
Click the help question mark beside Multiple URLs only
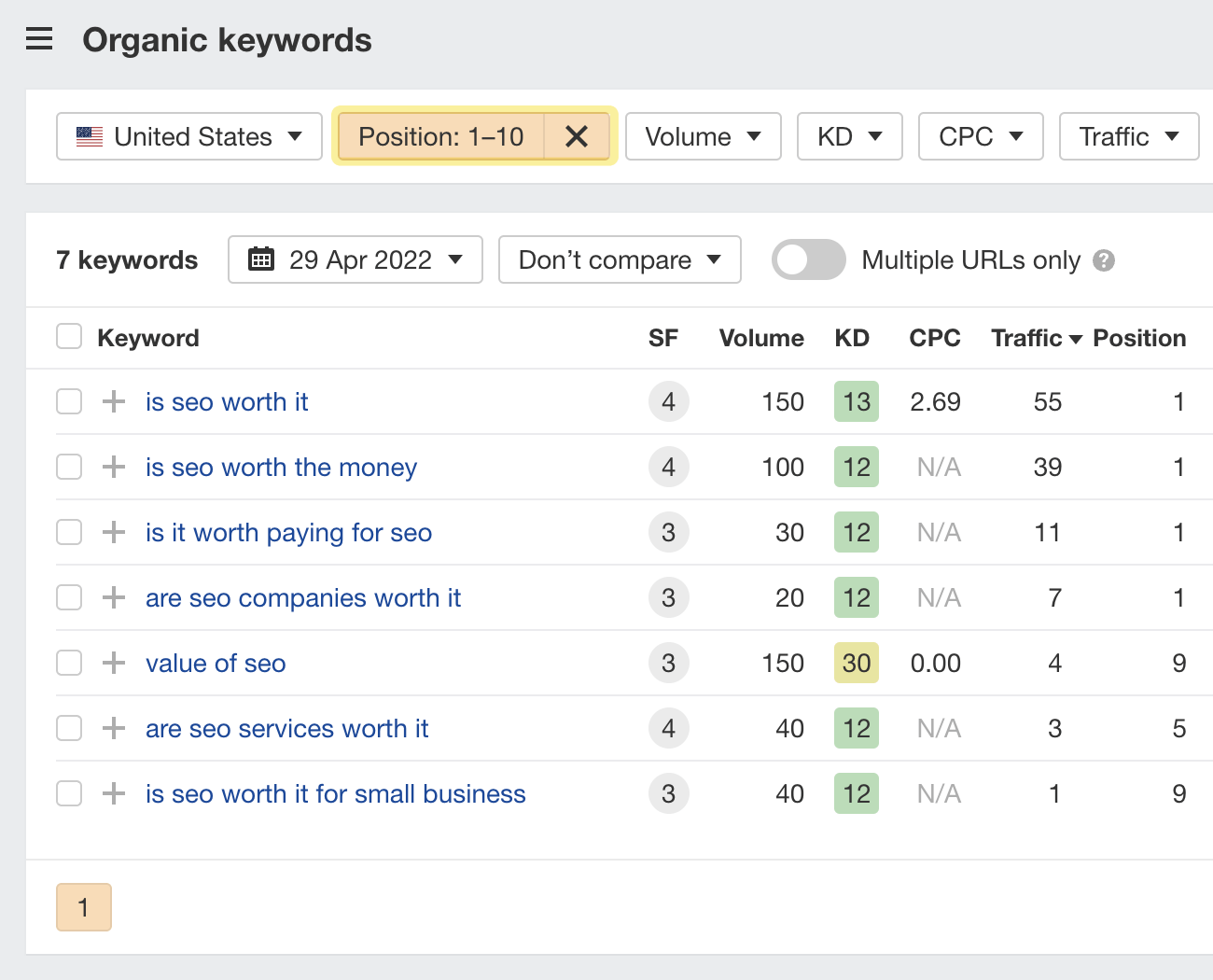click(x=1105, y=260)
